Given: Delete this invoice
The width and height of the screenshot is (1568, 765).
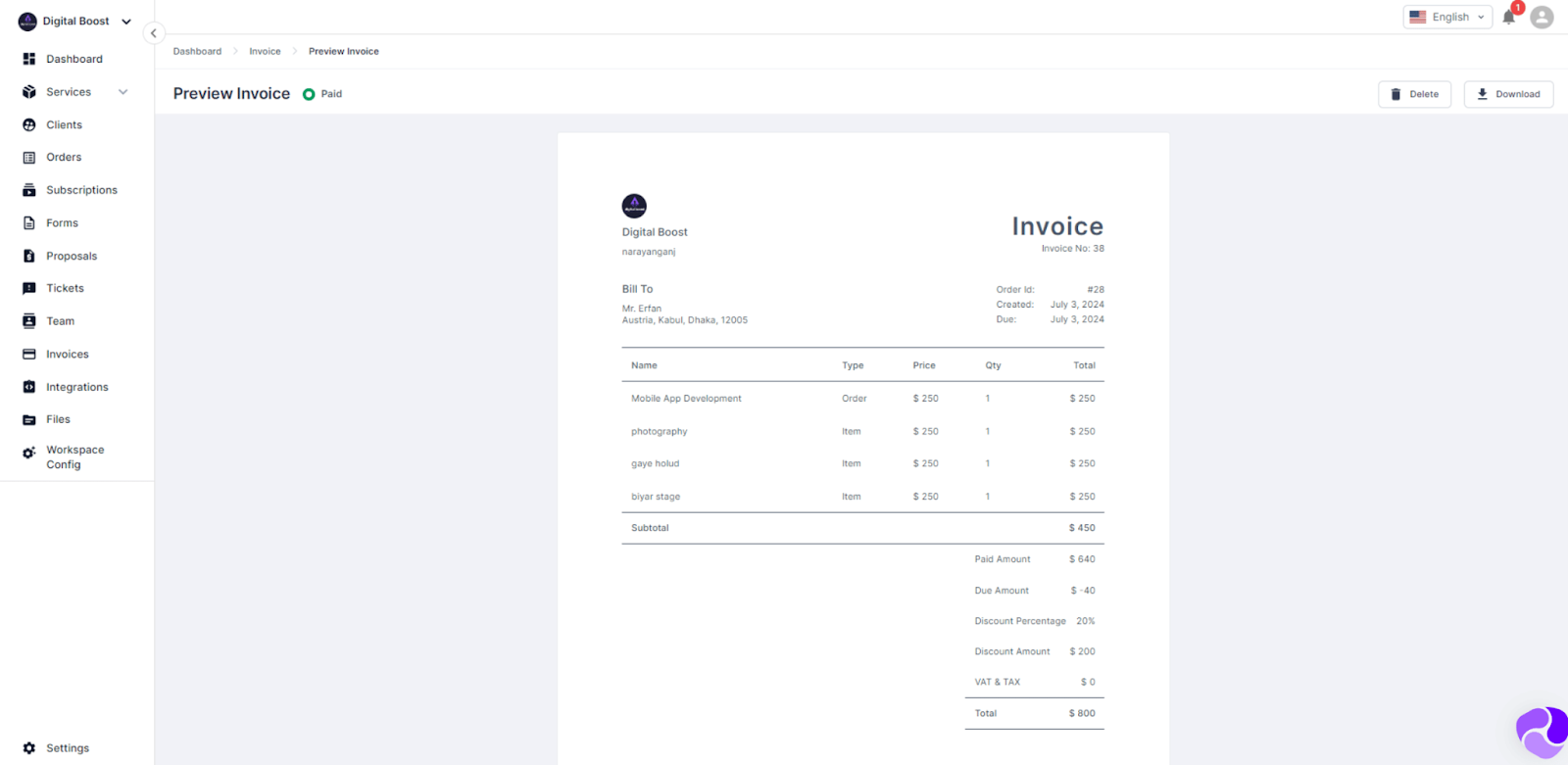Looking at the screenshot, I should pyautogui.click(x=1414, y=94).
